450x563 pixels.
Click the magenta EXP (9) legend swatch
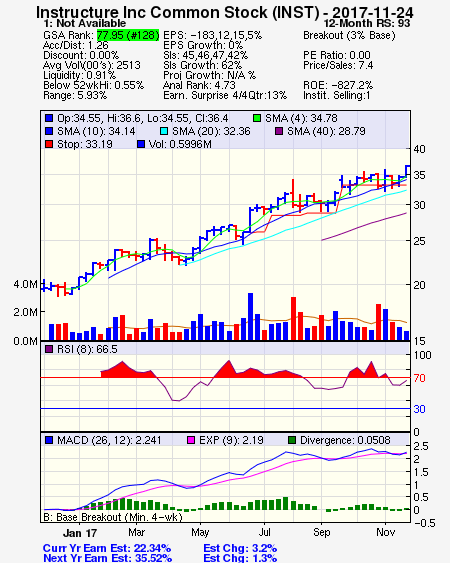tap(191, 440)
